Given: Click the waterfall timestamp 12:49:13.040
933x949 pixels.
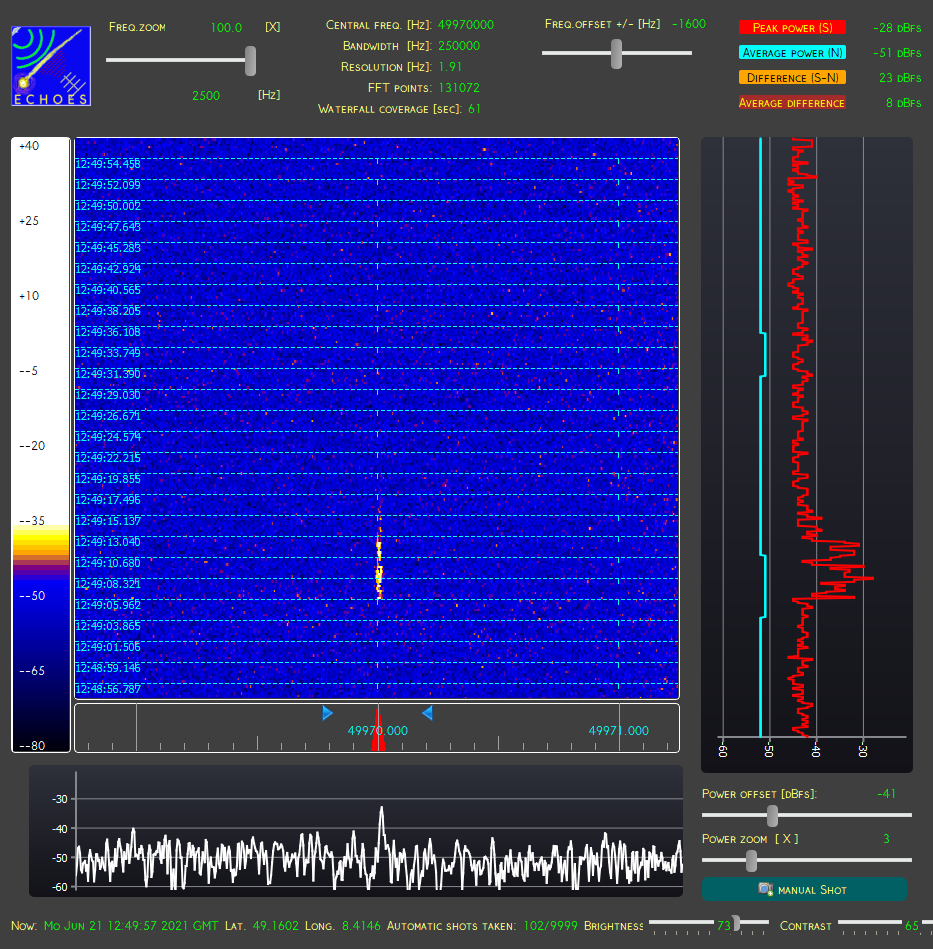Looking at the screenshot, I should click(x=108, y=542).
